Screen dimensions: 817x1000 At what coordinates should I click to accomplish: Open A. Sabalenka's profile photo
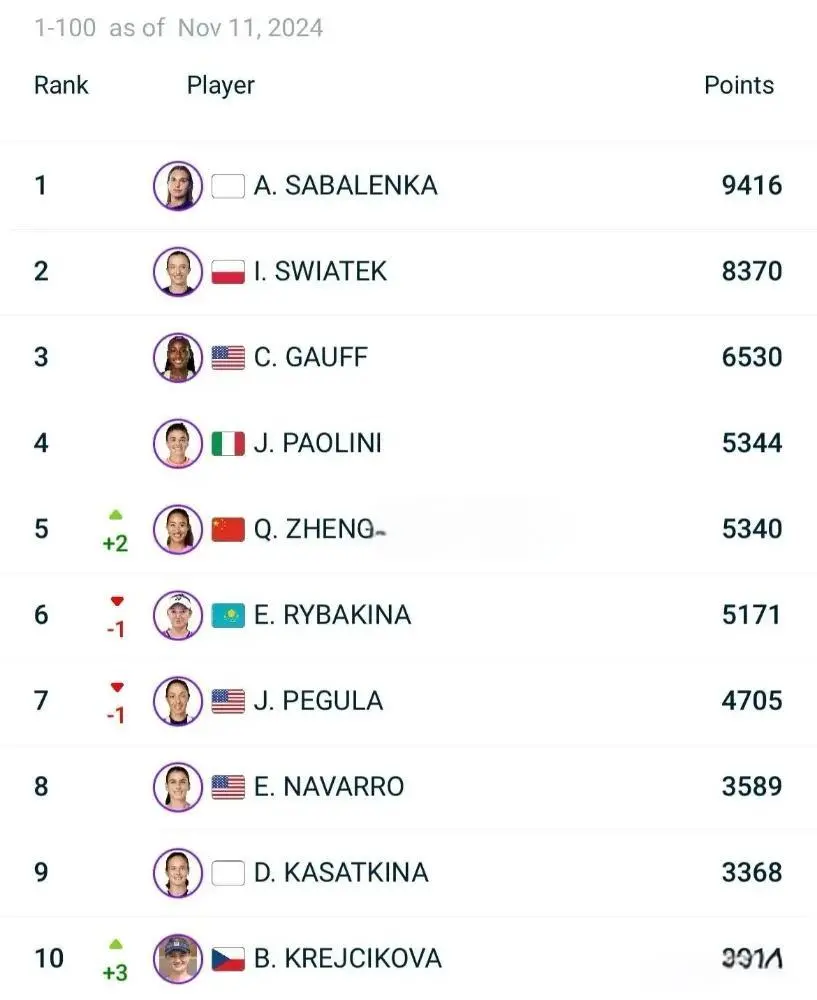tap(178, 186)
